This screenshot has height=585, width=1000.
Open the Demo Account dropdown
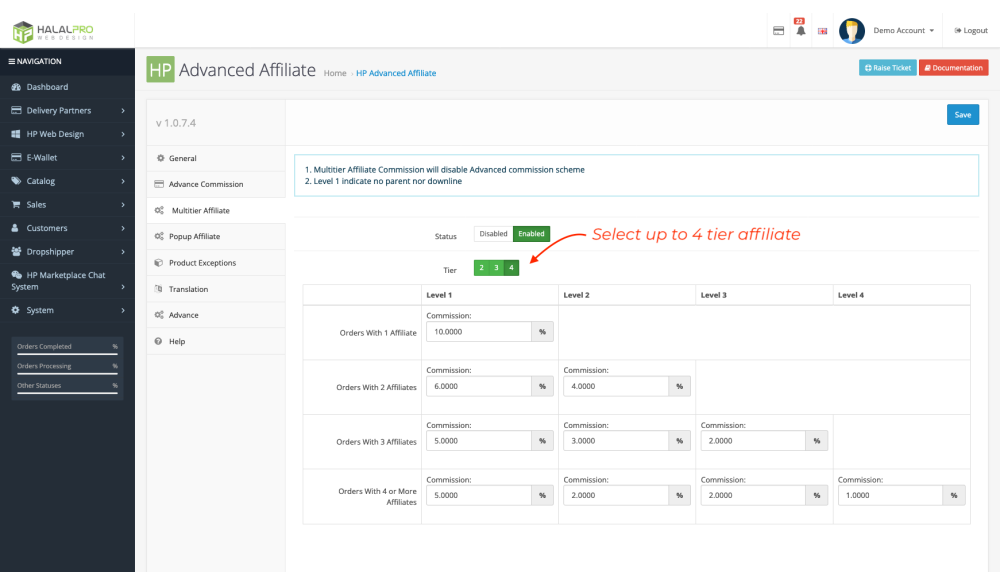(x=904, y=31)
